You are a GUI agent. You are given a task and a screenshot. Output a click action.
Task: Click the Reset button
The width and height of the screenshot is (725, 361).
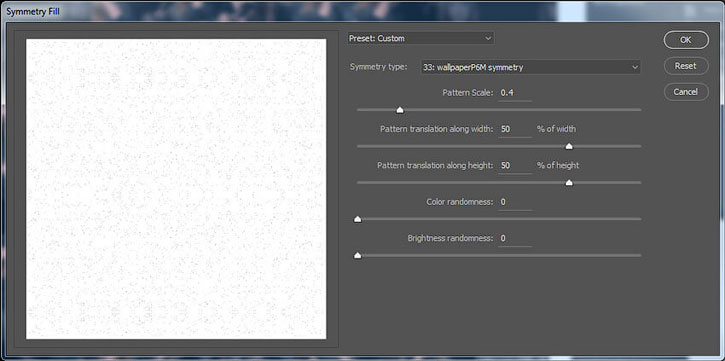[686, 66]
